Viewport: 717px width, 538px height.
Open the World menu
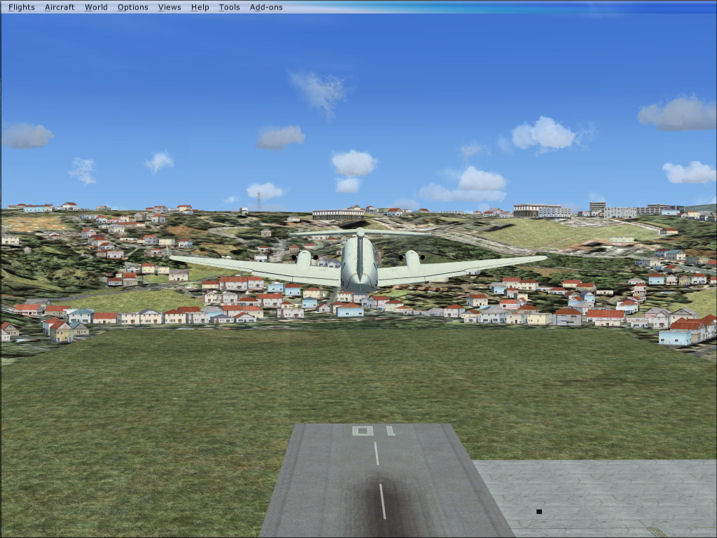click(96, 7)
